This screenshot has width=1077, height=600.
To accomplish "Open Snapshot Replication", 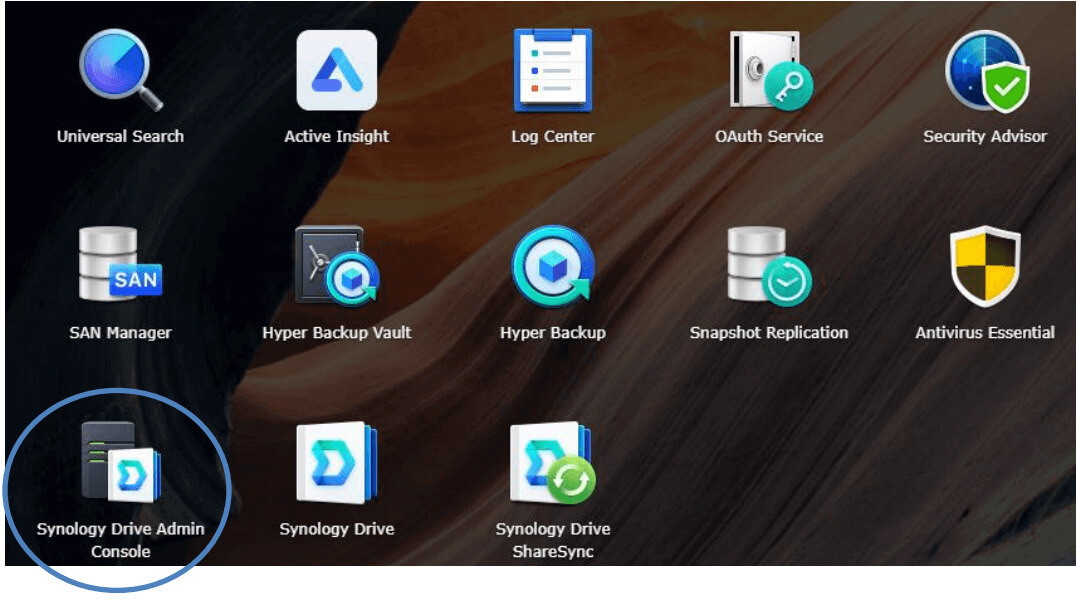I will click(768, 265).
